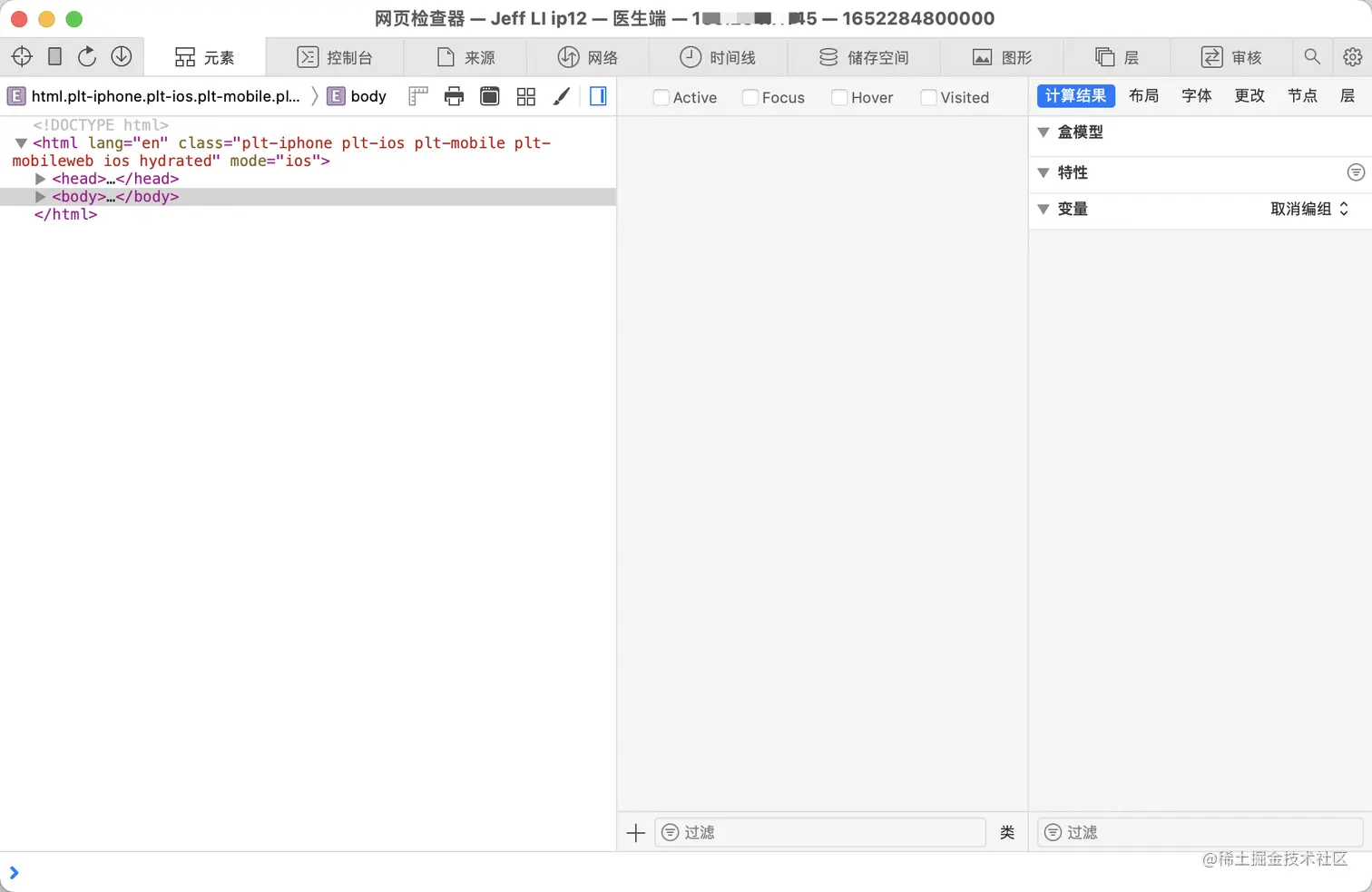This screenshot has width=1372, height=892.
Task: Select the <head>…</head> row text
Action: coord(115,179)
